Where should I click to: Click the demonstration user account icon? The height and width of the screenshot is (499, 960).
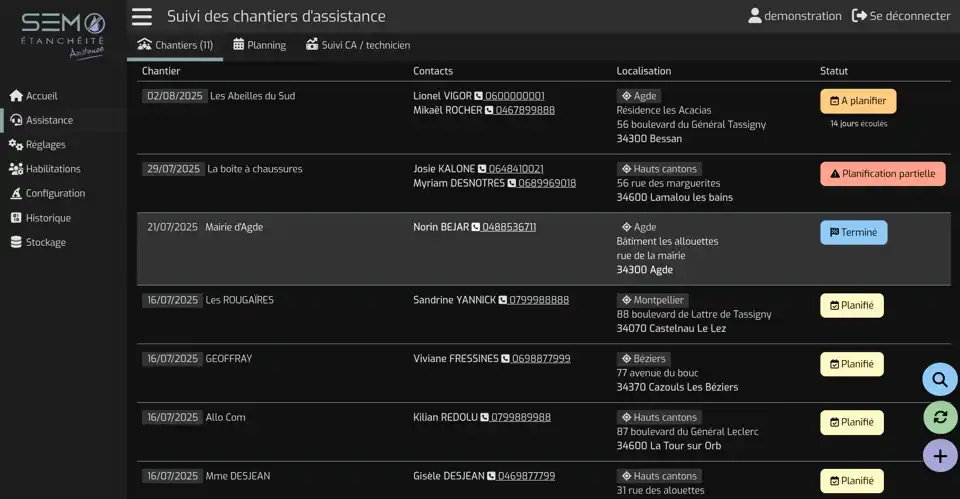click(x=755, y=16)
